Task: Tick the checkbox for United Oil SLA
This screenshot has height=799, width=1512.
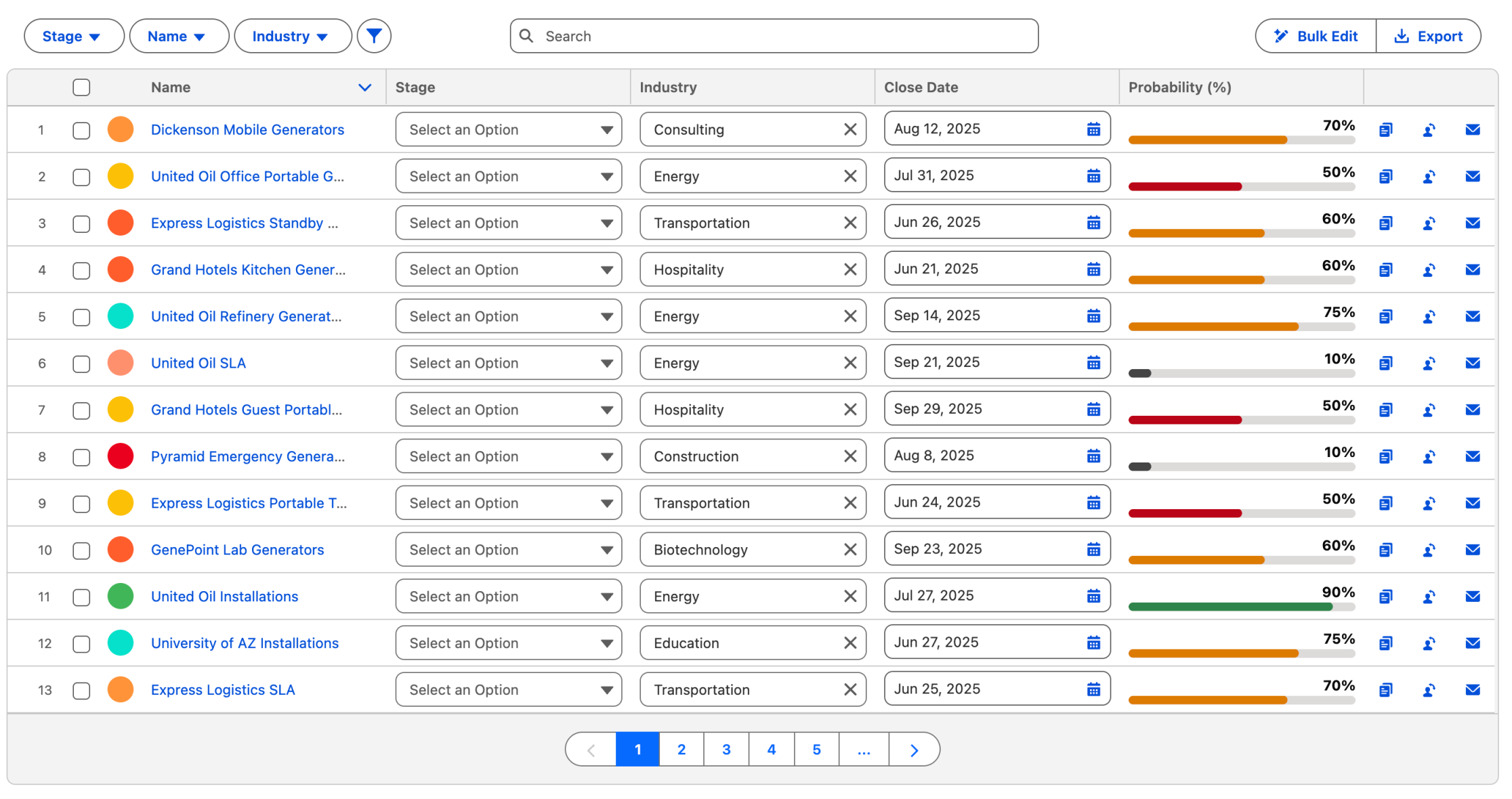Action: coord(81,364)
